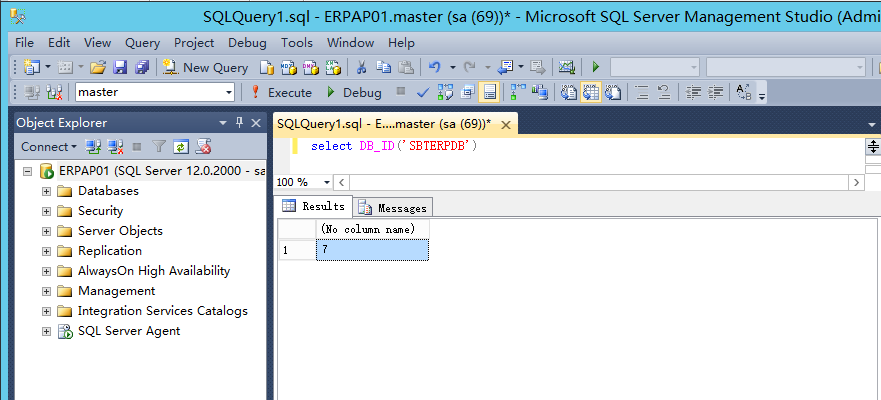The image size is (881, 400).
Task: Click the MDX query icon
Action: (x=288, y=67)
